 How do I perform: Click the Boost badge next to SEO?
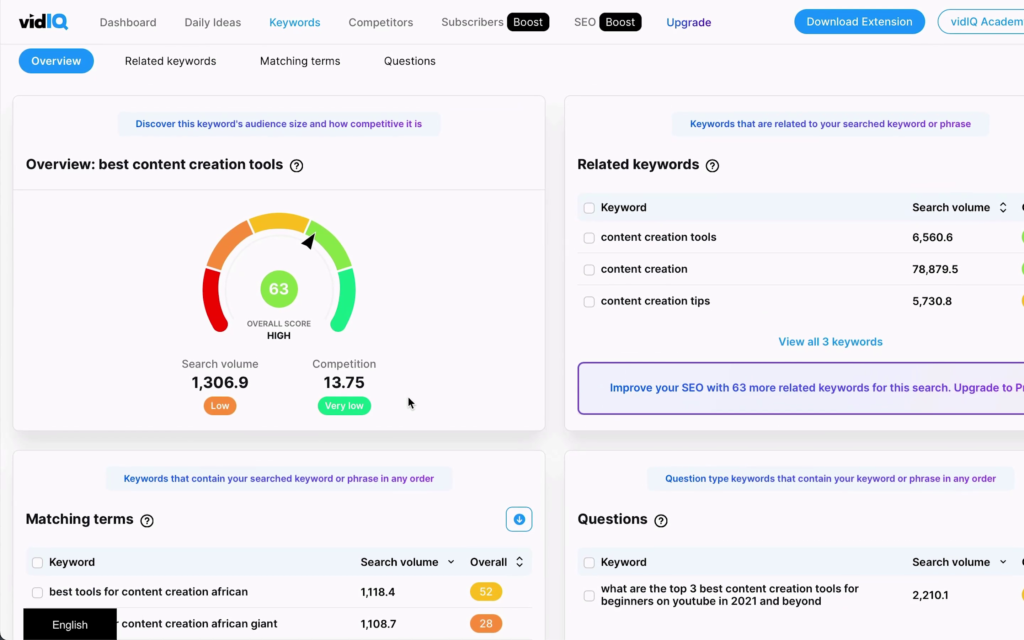tap(621, 20)
